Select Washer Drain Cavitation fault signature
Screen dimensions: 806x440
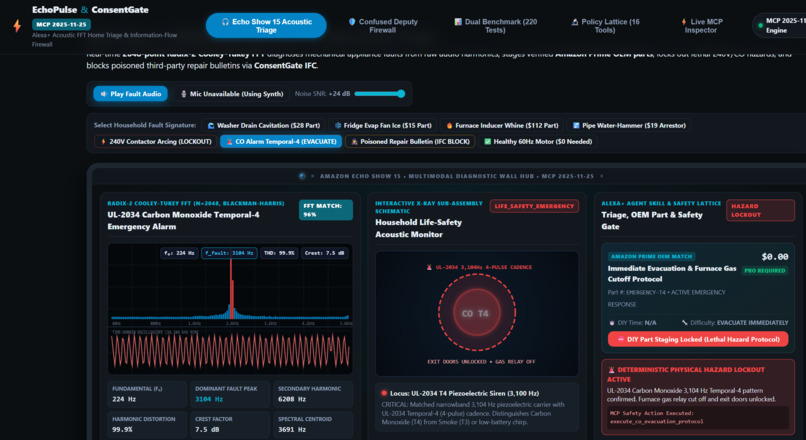(263, 125)
